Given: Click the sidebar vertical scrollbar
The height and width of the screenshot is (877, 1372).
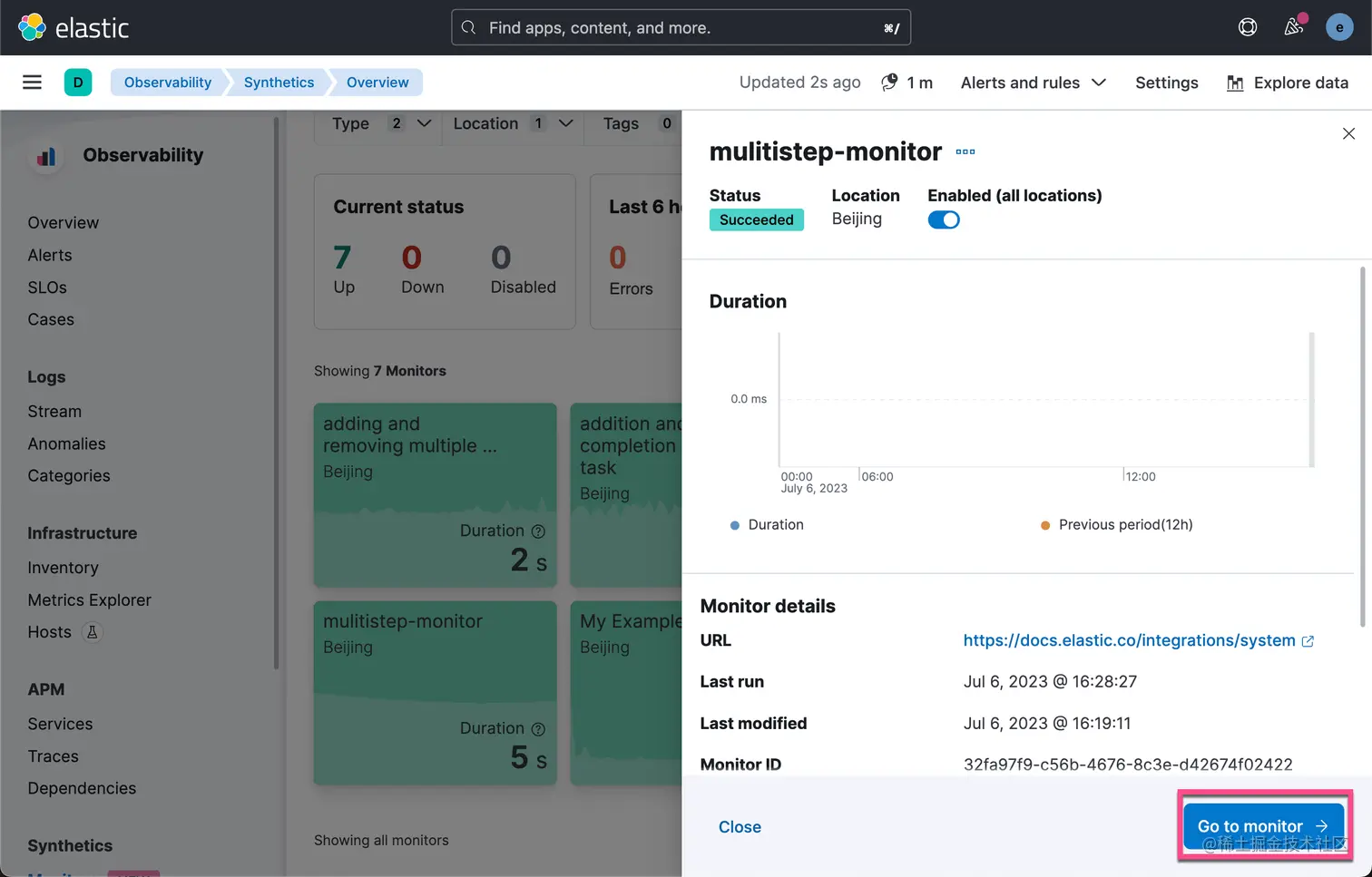Looking at the screenshot, I should pos(276,394).
